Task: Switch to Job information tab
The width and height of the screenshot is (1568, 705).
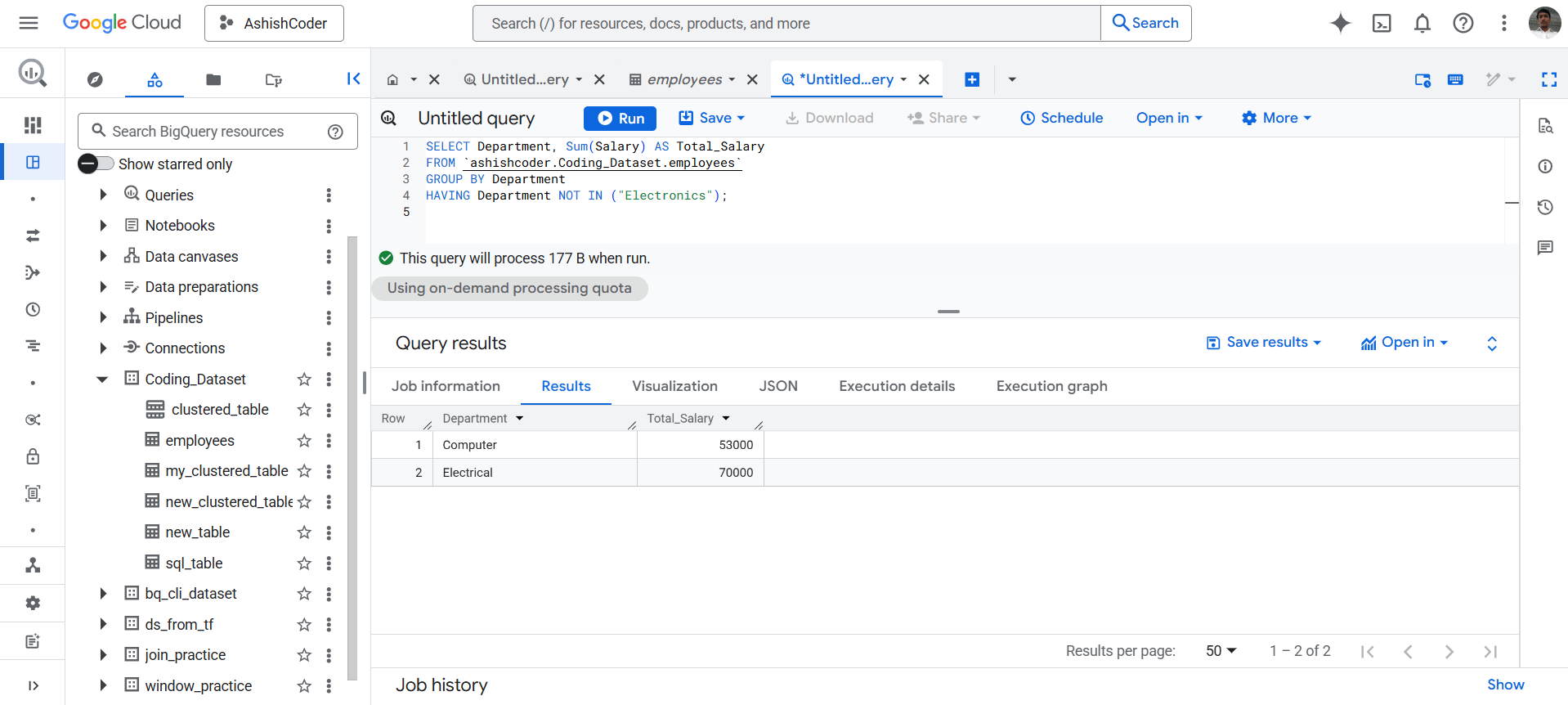Action: point(446,386)
